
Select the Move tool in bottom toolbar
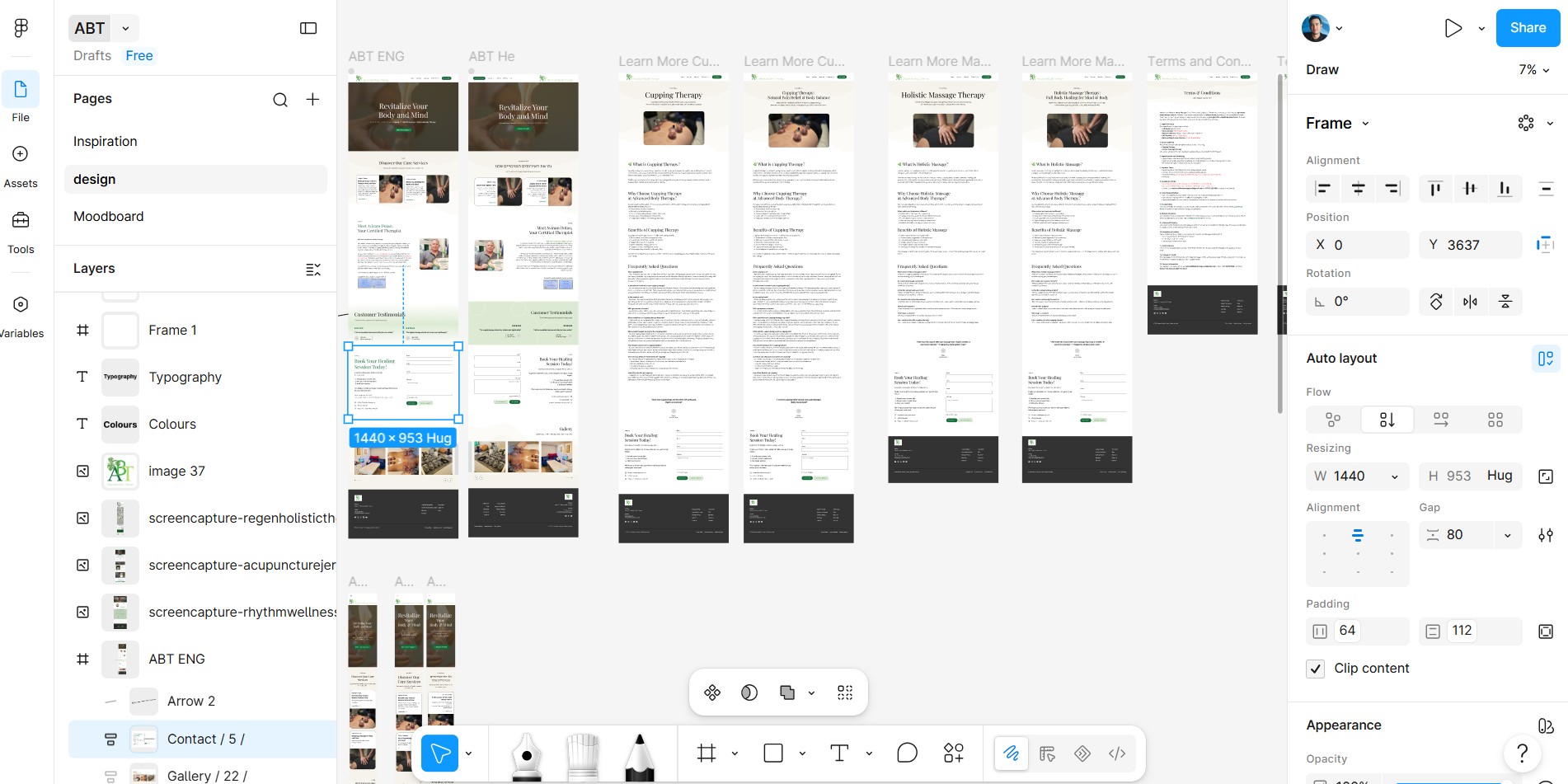[x=439, y=753]
